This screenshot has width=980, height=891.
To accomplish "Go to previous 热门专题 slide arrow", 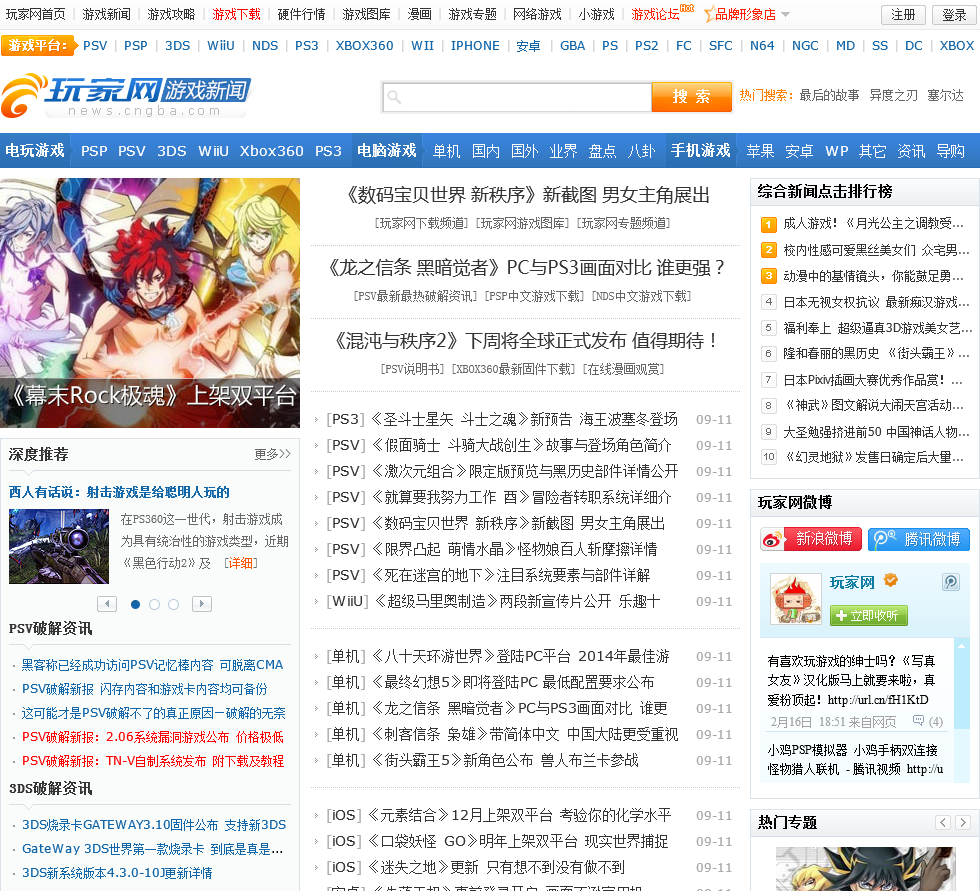I will coord(943,822).
